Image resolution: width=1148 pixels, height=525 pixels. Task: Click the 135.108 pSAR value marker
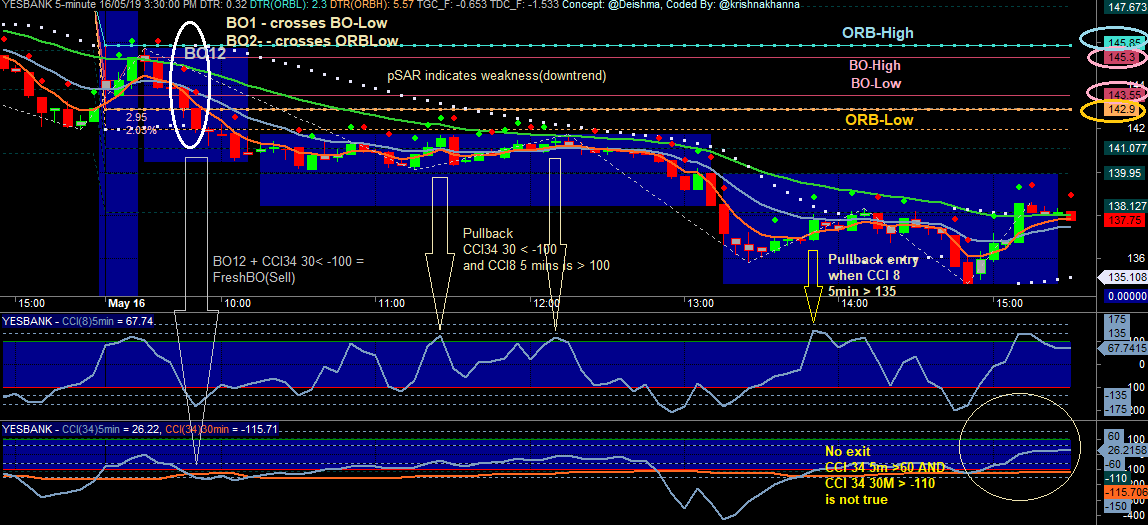click(x=1125, y=278)
